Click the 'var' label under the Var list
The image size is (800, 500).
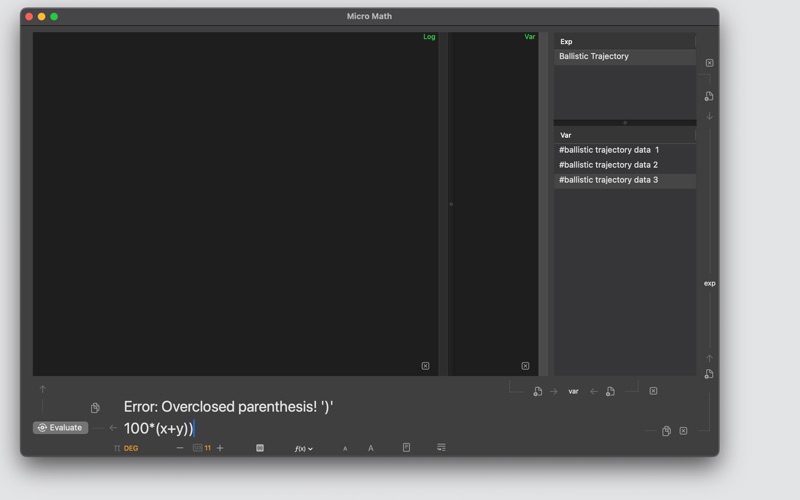click(573, 391)
